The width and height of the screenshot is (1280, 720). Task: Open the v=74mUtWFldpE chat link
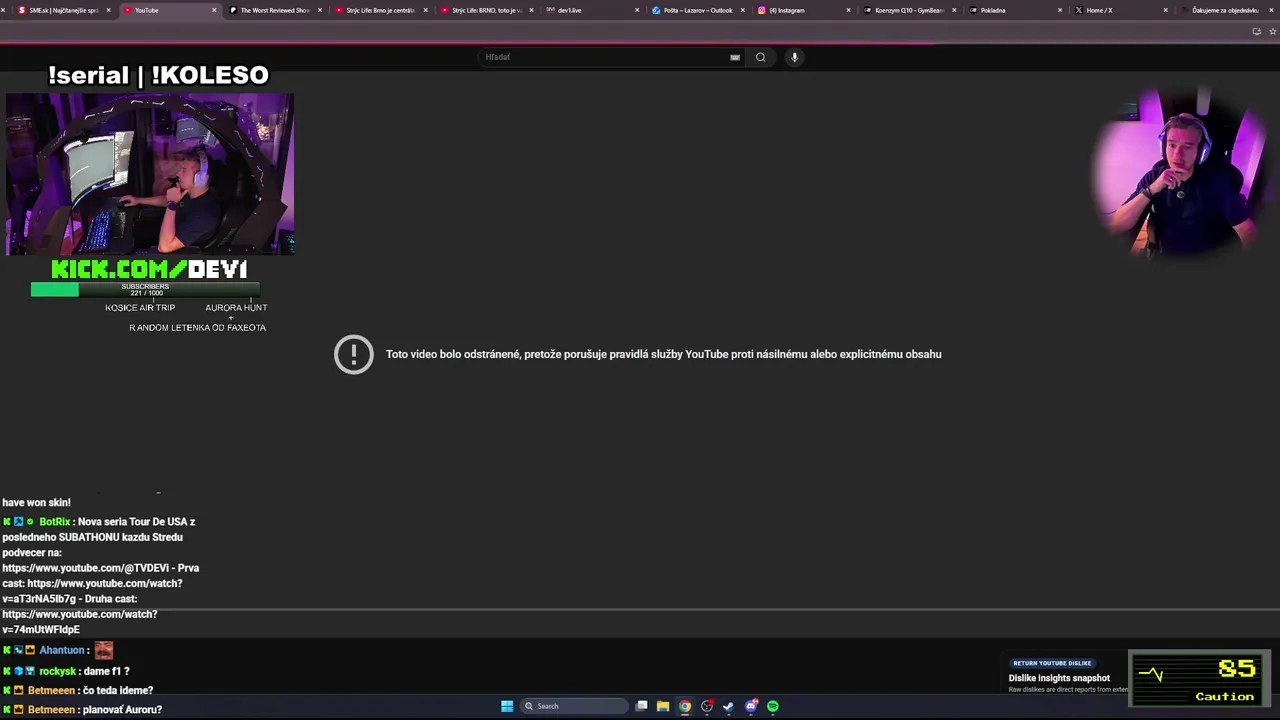[80, 622]
